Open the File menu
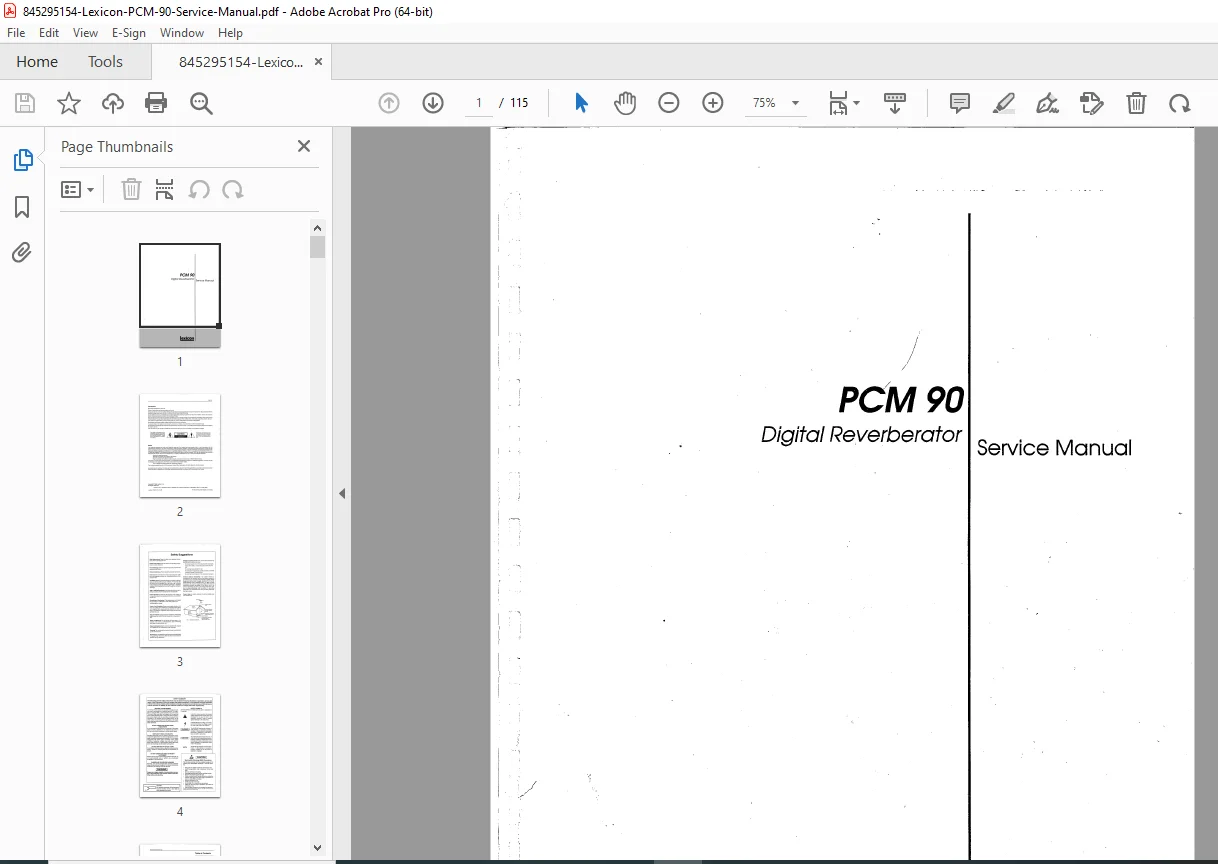Viewport: 1218px width, 864px height. [x=16, y=33]
